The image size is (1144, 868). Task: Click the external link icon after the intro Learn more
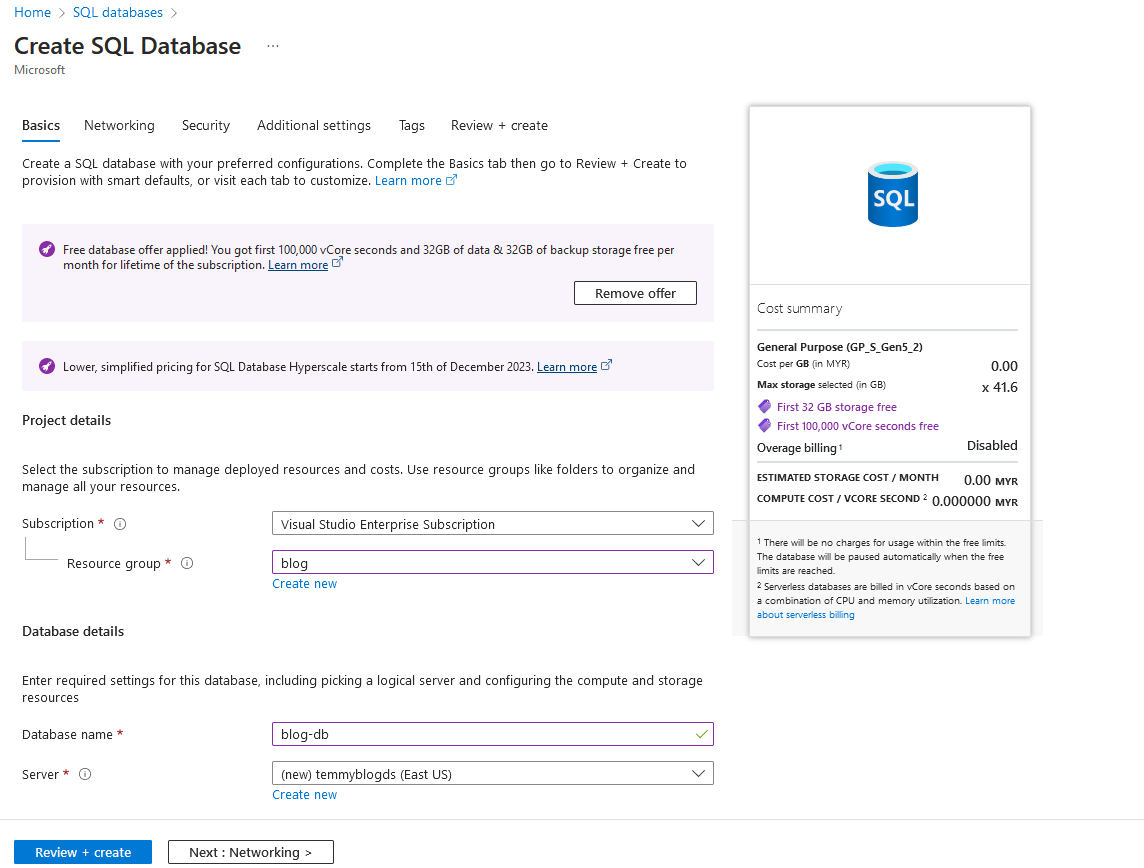(452, 179)
